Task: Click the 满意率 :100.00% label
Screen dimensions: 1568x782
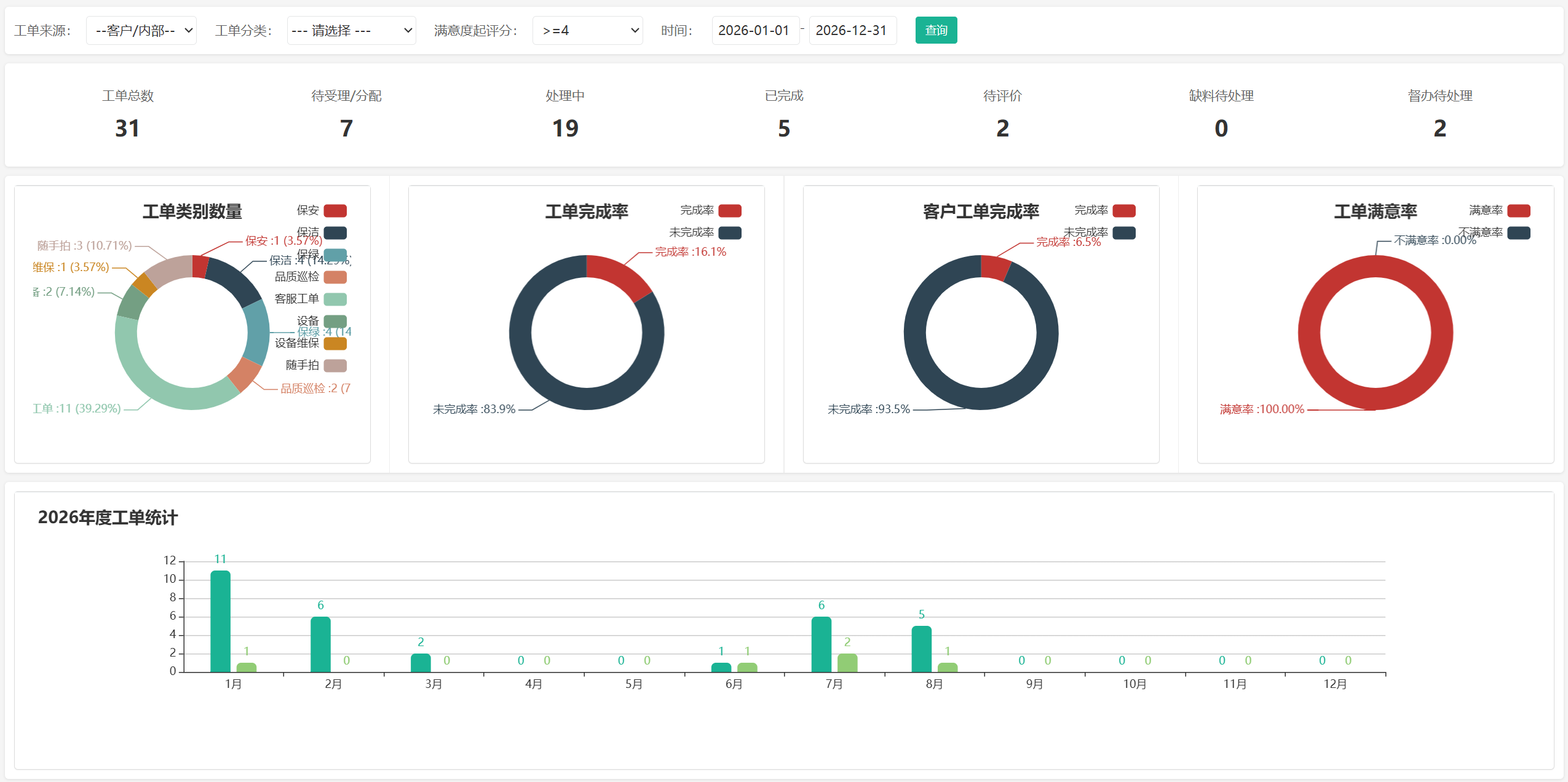Action: 1262,409
